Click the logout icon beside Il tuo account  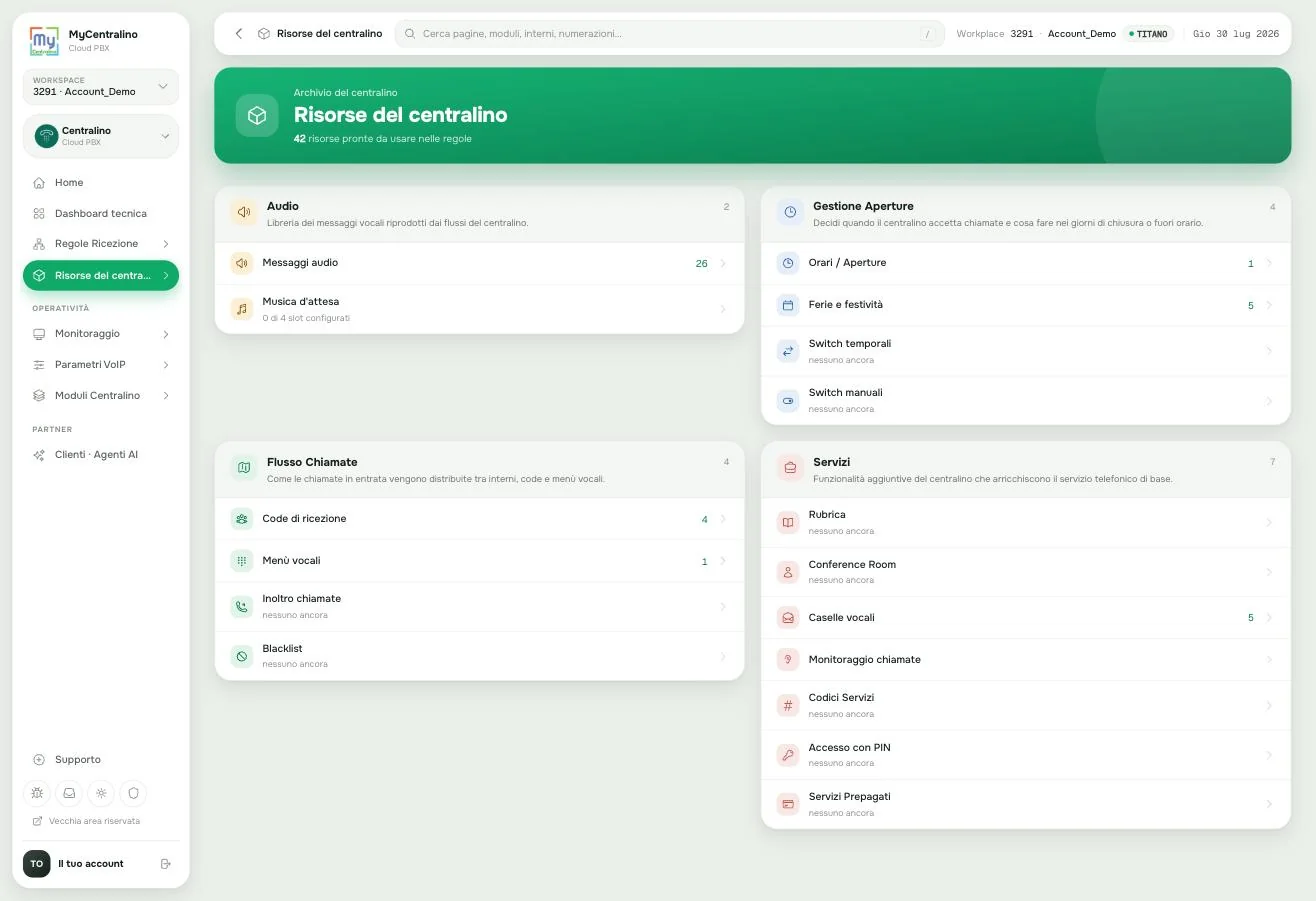166,864
